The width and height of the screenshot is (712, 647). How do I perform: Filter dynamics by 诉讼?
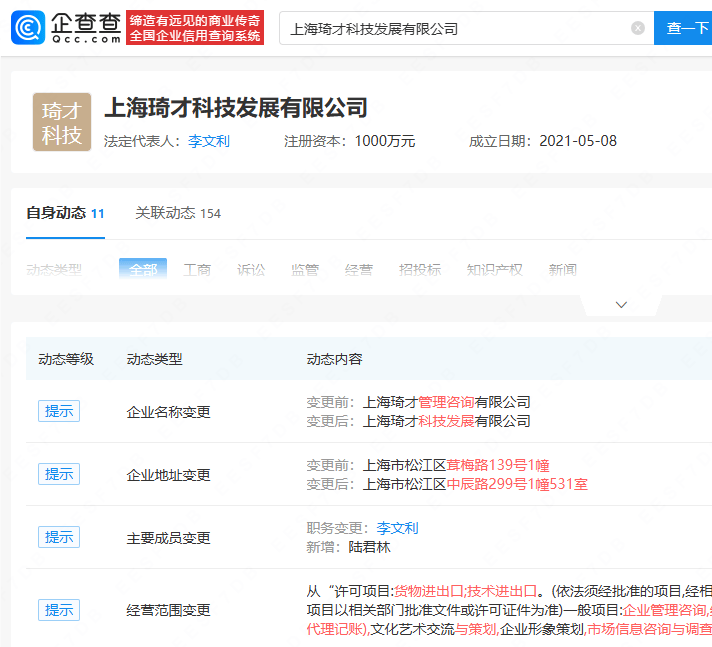251,270
